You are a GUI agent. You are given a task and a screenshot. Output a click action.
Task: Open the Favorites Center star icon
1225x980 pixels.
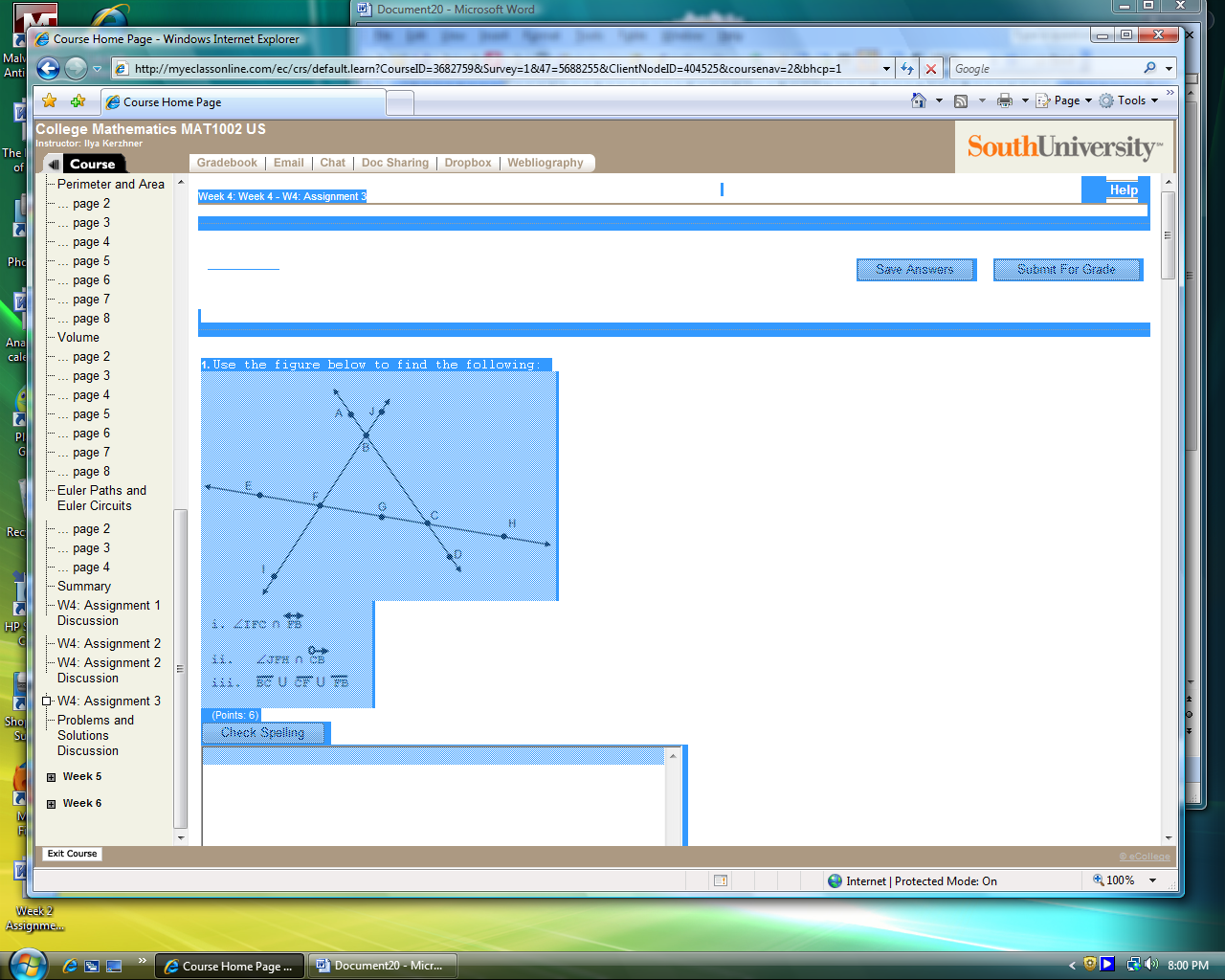50,101
